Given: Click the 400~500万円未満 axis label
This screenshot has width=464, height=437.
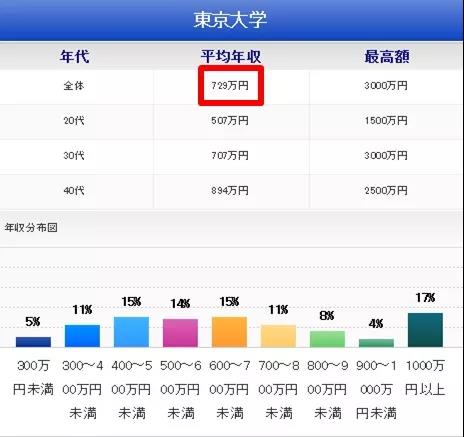Looking at the screenshot, I should [131, 389].
